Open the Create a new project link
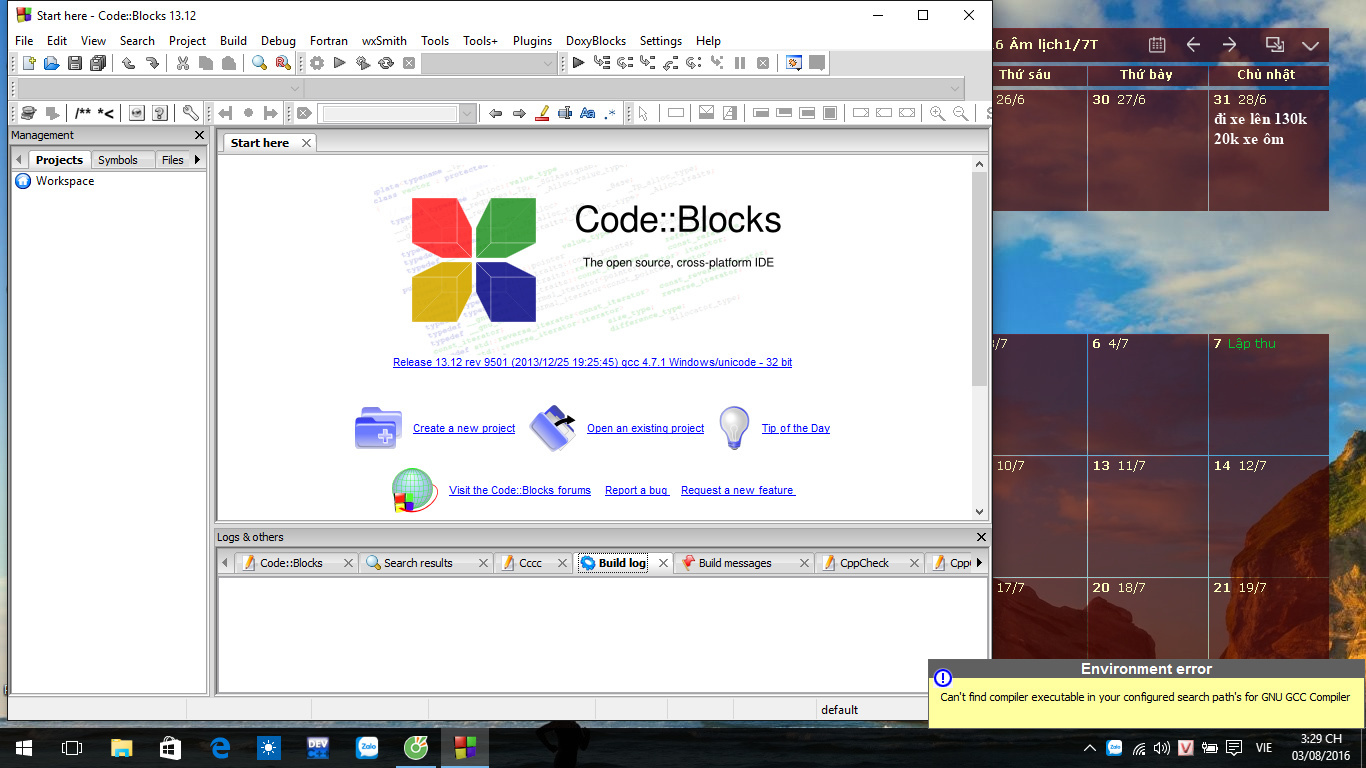This screenshot has width=1366, height=768. coord(463,428)
